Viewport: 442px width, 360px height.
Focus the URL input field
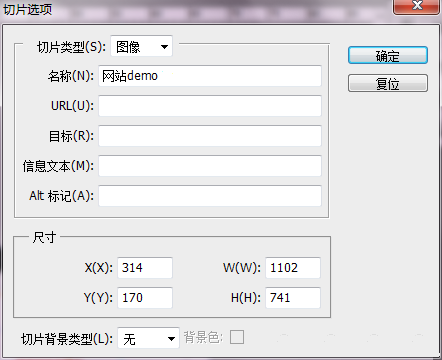pyautogui.click(x=210, y=106)
